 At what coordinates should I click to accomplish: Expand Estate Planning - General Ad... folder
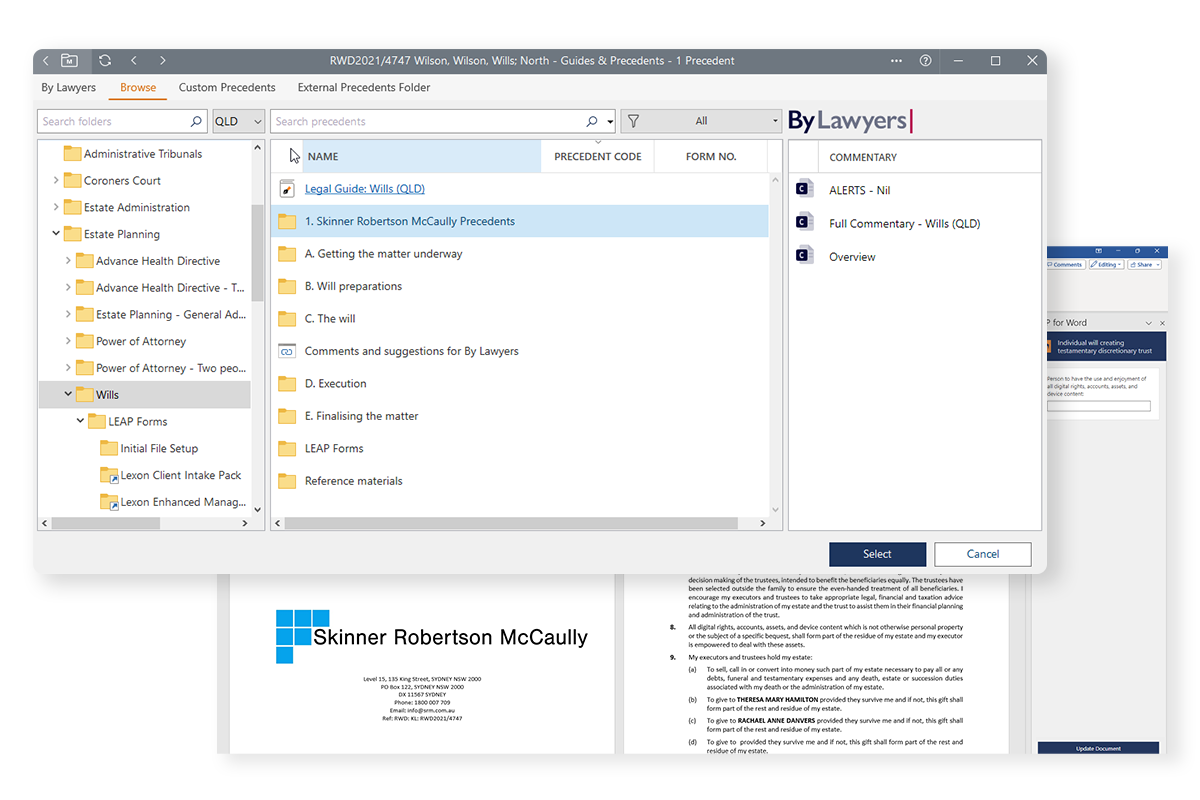[68, 315]
